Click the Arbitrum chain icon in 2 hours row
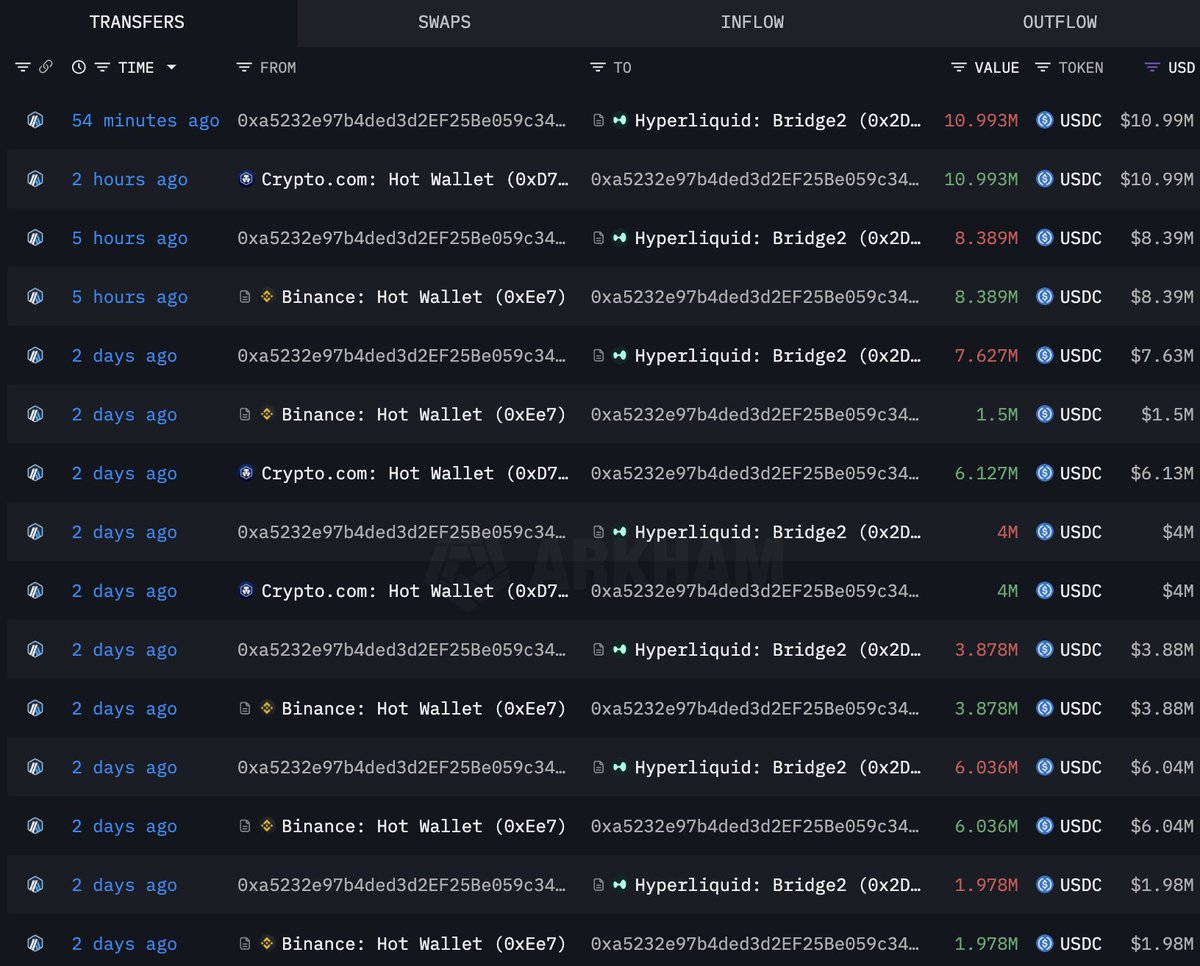The height and width of the screenshot is (966, 1200). coord(35,180)
